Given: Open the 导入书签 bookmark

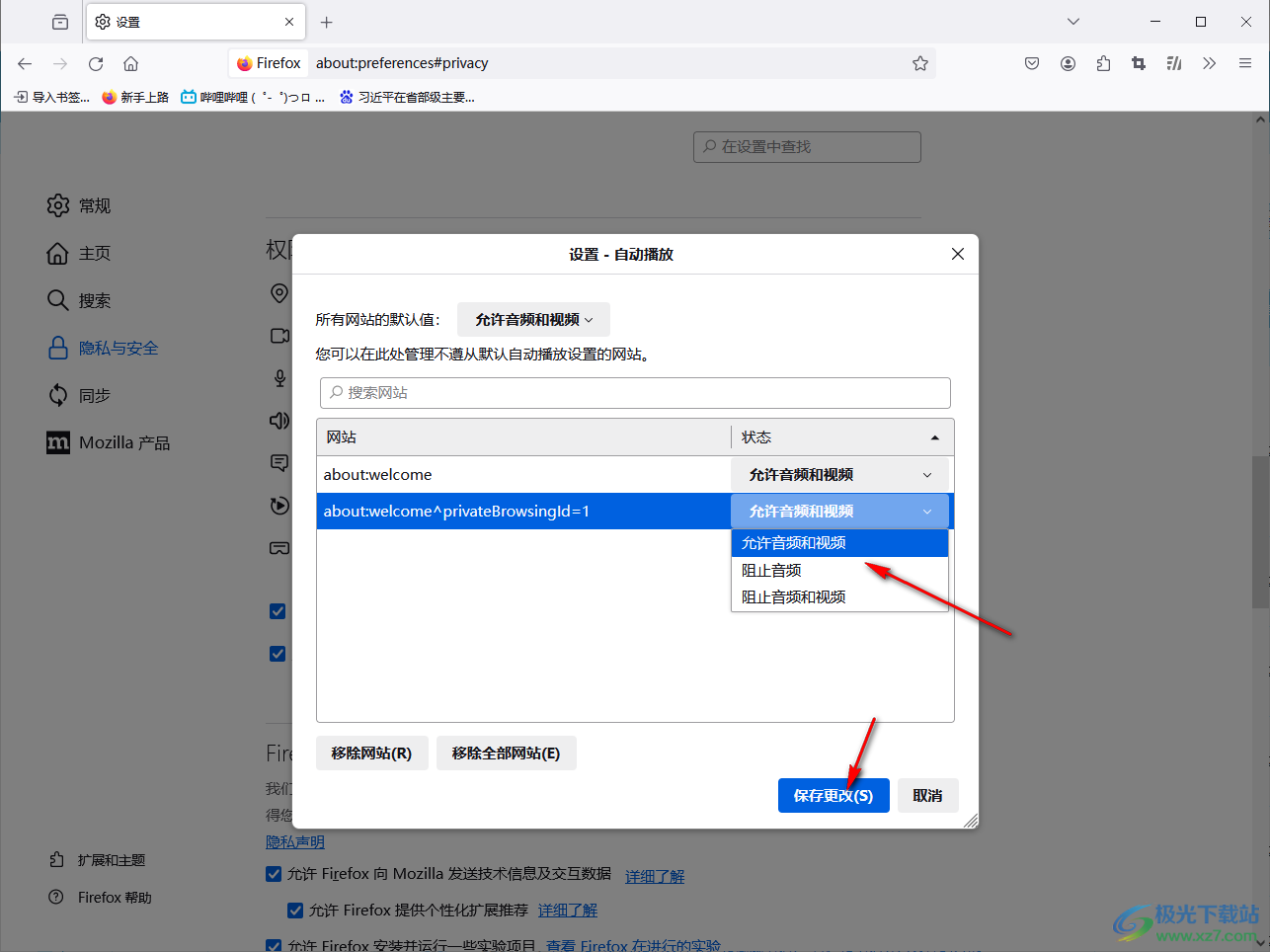Looking at the screenshot, I should [x=51, y=97].
